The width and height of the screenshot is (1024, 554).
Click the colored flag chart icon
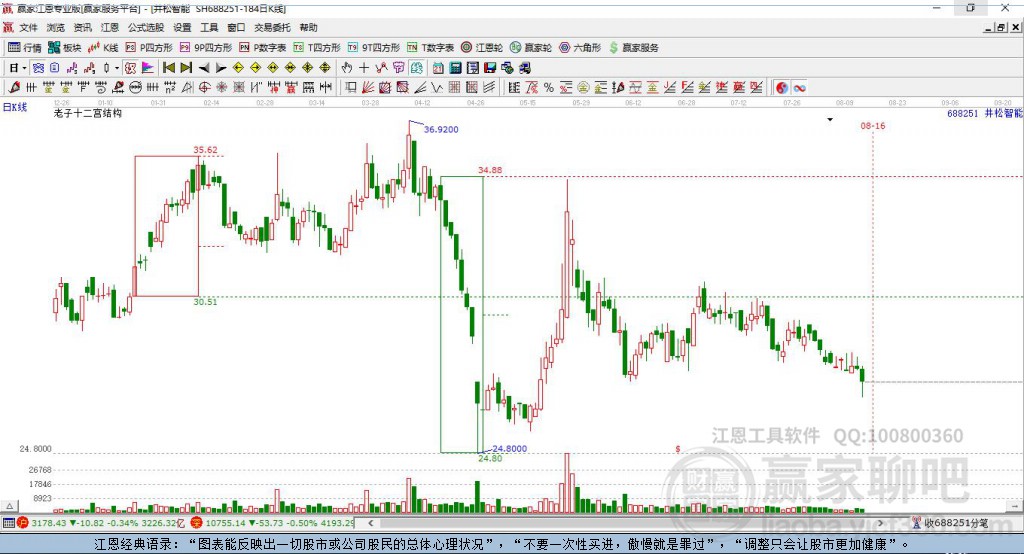coord(148,68)
